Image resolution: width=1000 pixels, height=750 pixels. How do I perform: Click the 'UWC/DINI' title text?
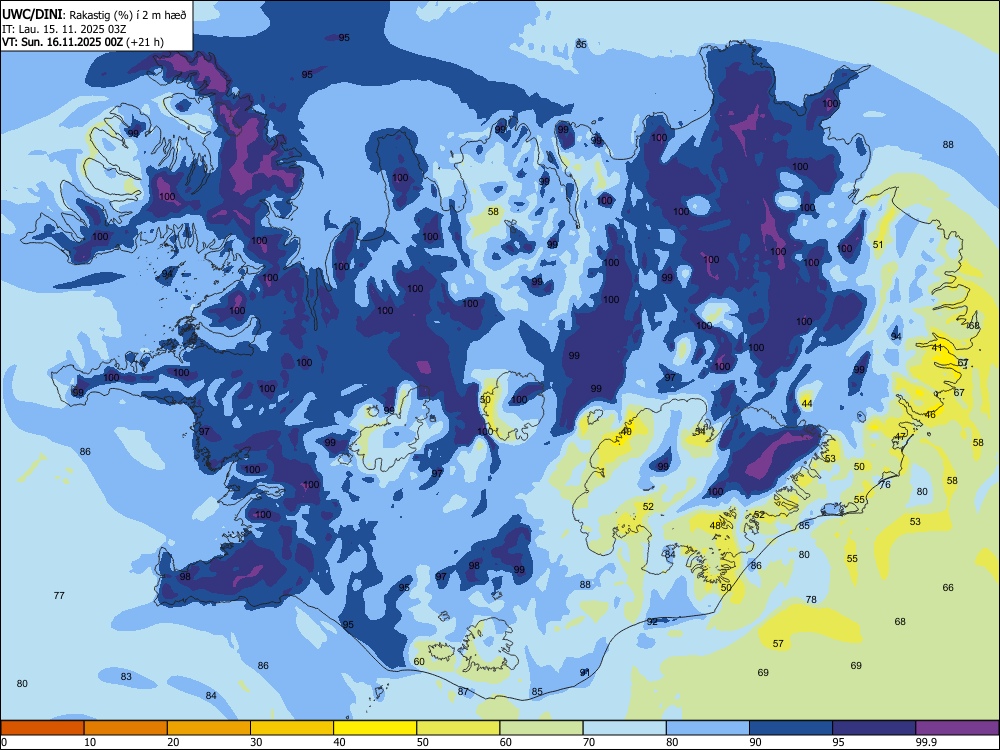pos(32,15)
